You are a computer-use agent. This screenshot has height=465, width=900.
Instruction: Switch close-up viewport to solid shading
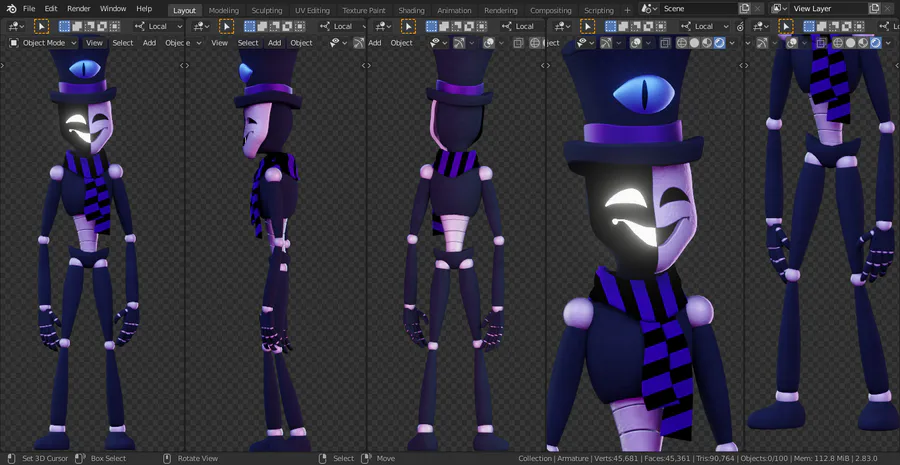click(x=695, y=42)
